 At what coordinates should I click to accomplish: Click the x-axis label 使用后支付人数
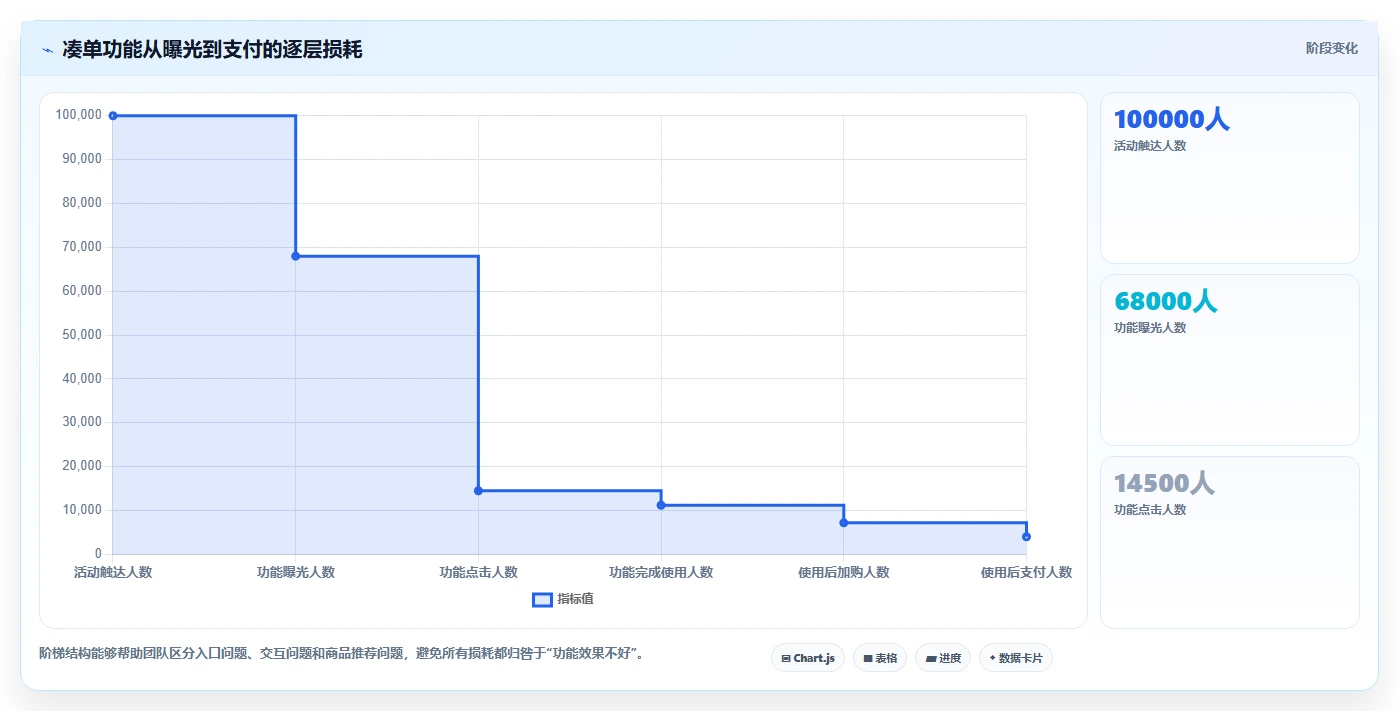(1026, 572)
